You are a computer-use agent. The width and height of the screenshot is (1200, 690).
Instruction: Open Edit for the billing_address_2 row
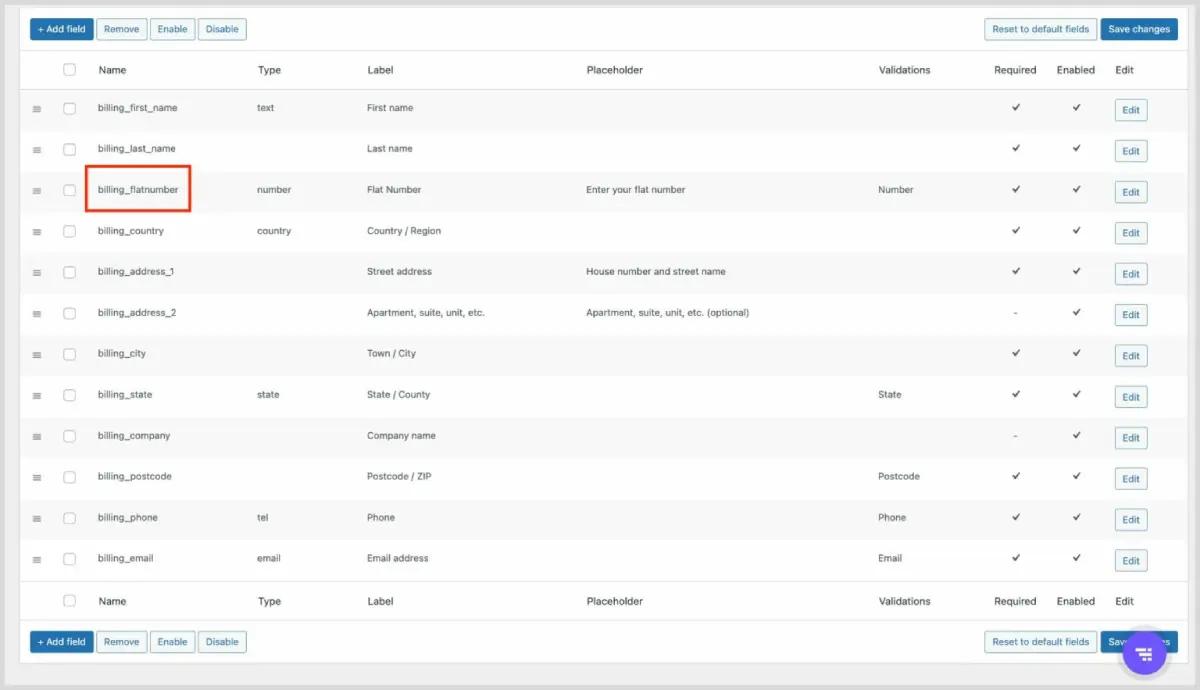tap(1131, 315)
